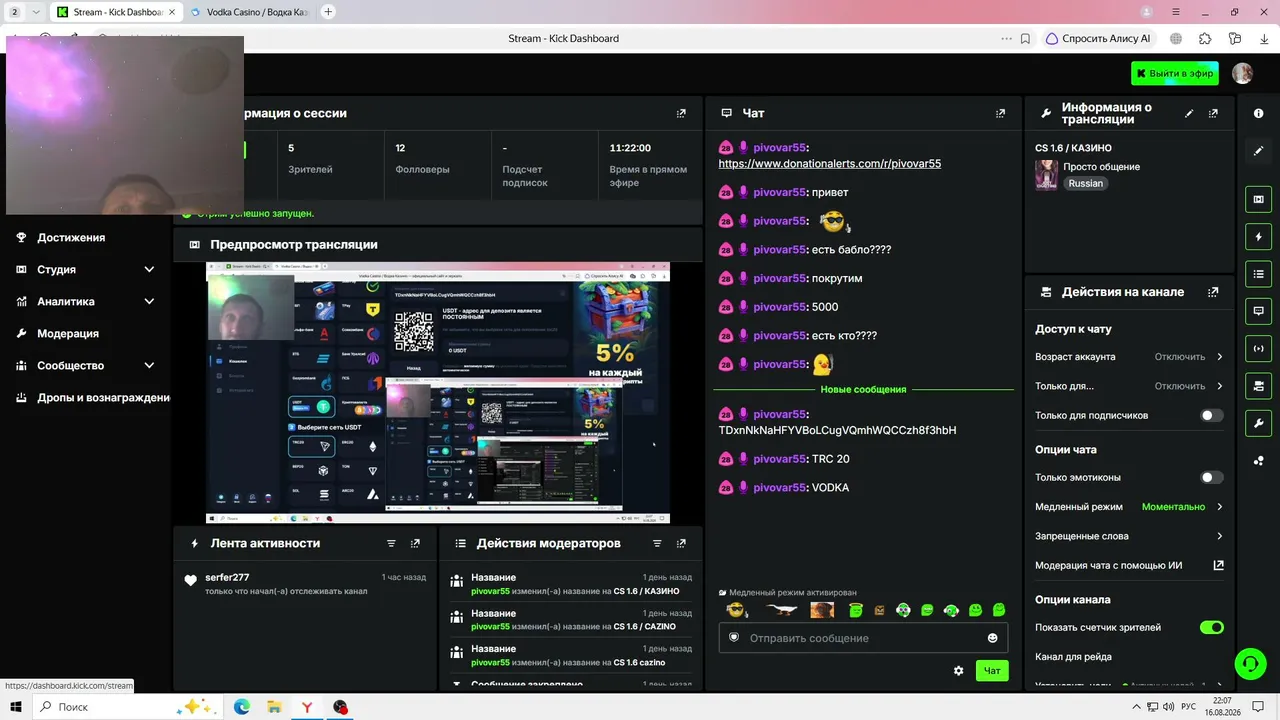Click the browser bookmark icon in the address bar
Screen dimensions: 1280x720
(x=1025, y=39)
